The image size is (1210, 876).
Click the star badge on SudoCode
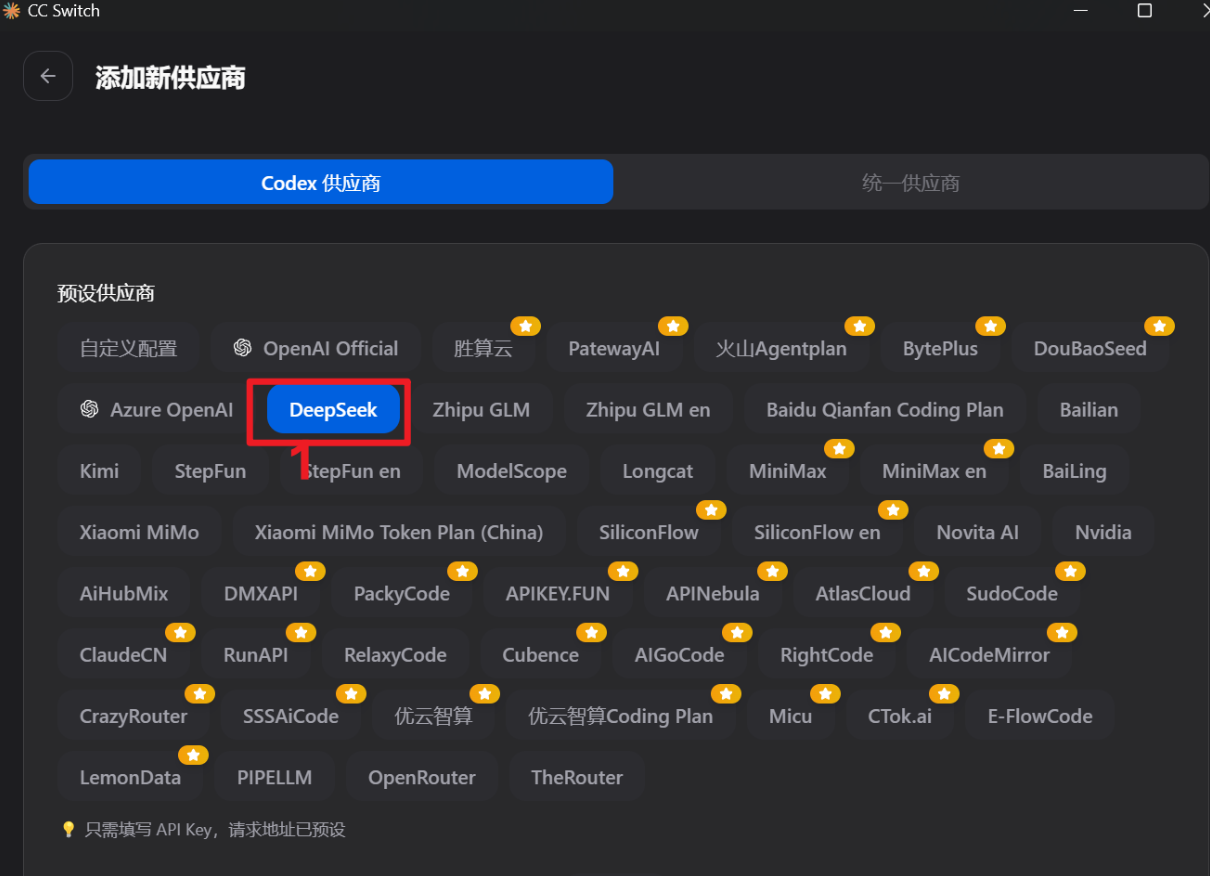pos(1070,571)
